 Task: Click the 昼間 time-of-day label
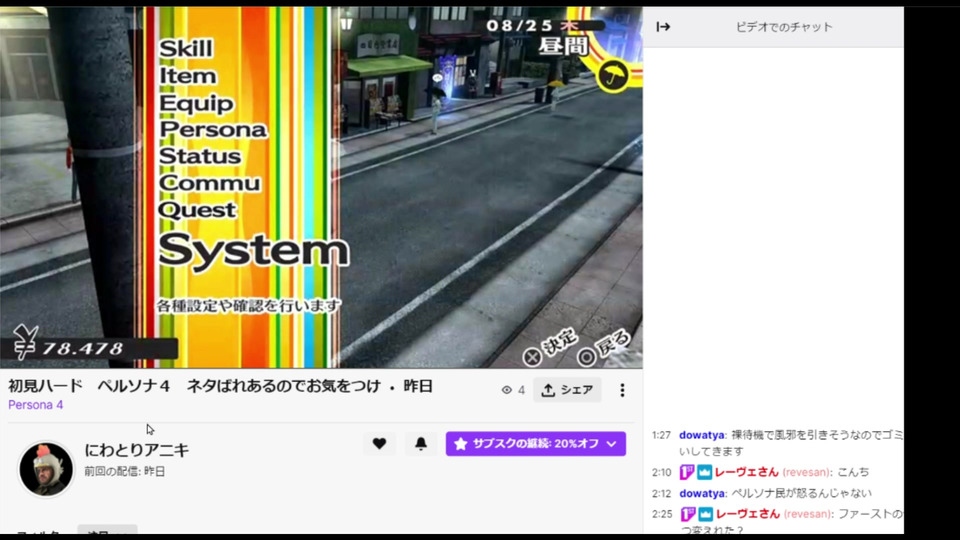point(563,47)
